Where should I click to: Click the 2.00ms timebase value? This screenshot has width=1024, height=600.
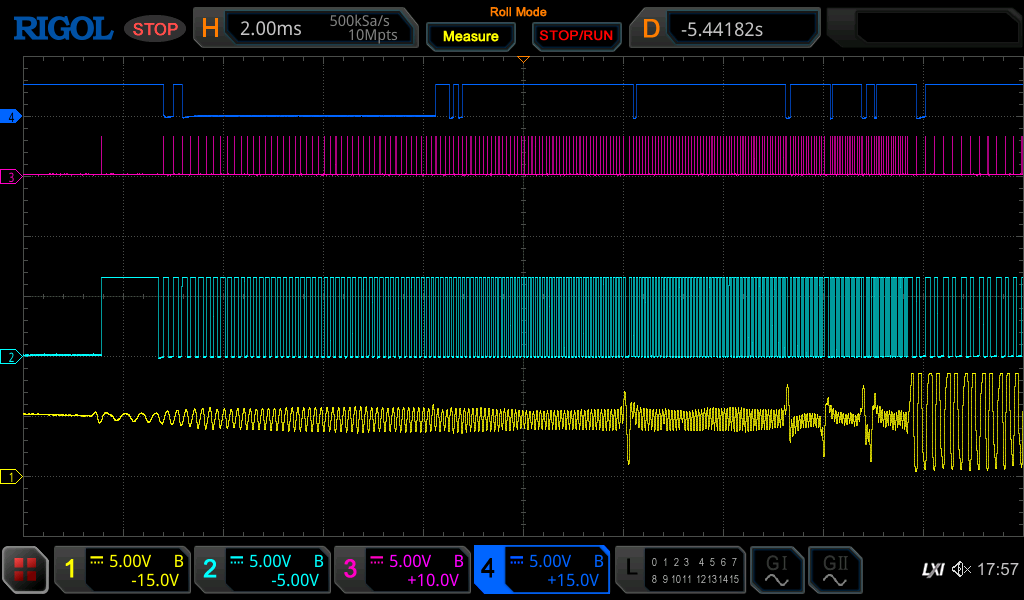pos(270,29)
